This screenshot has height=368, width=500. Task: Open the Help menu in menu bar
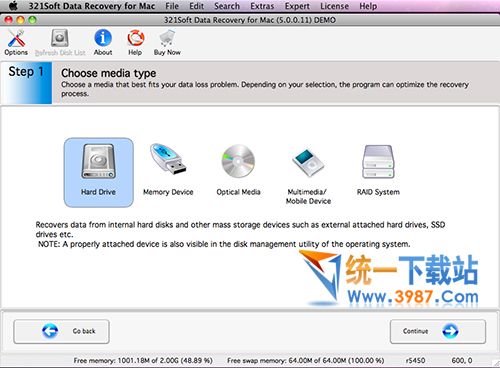pos(368,6)
